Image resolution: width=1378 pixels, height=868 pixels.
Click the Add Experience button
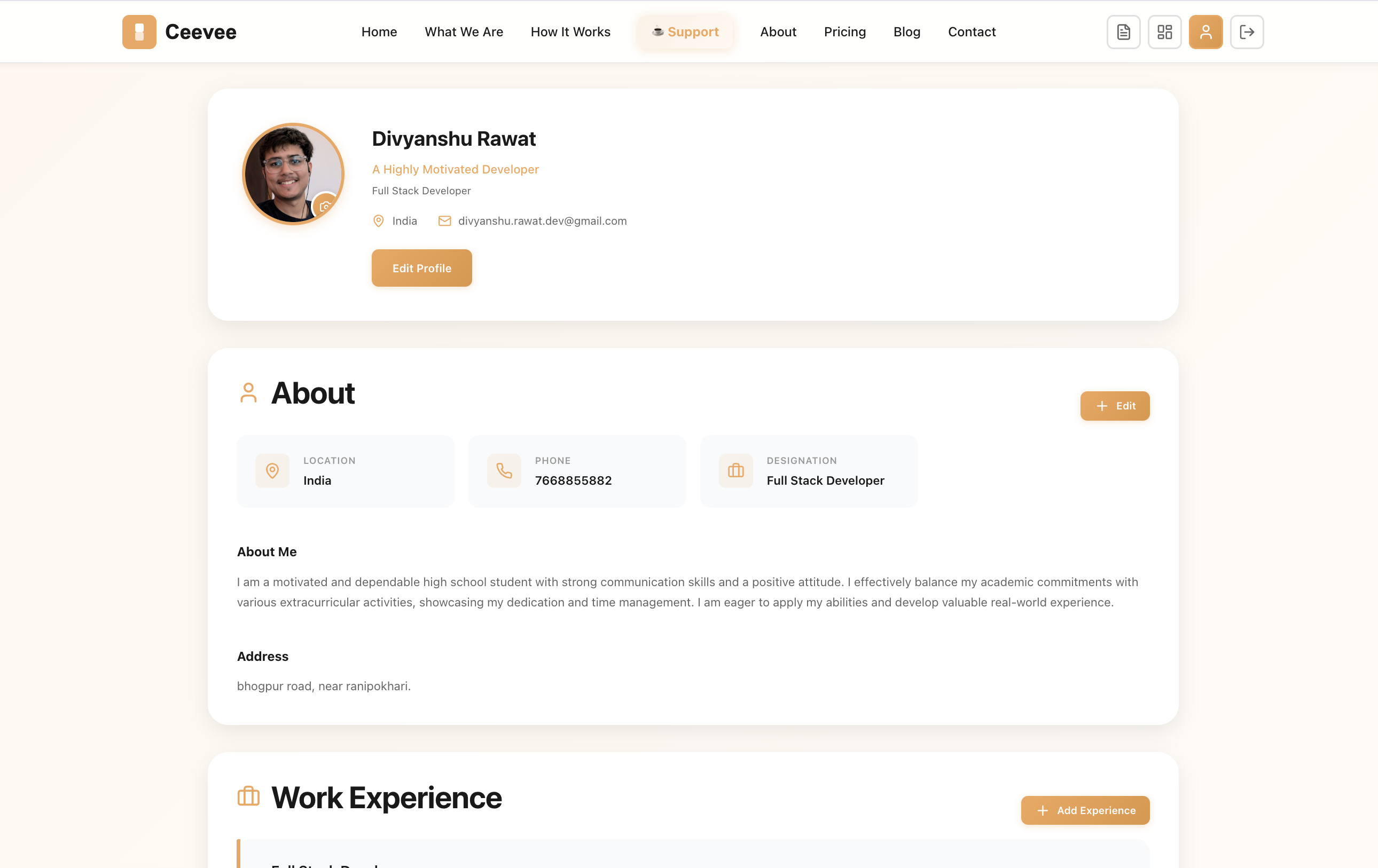1084,810
